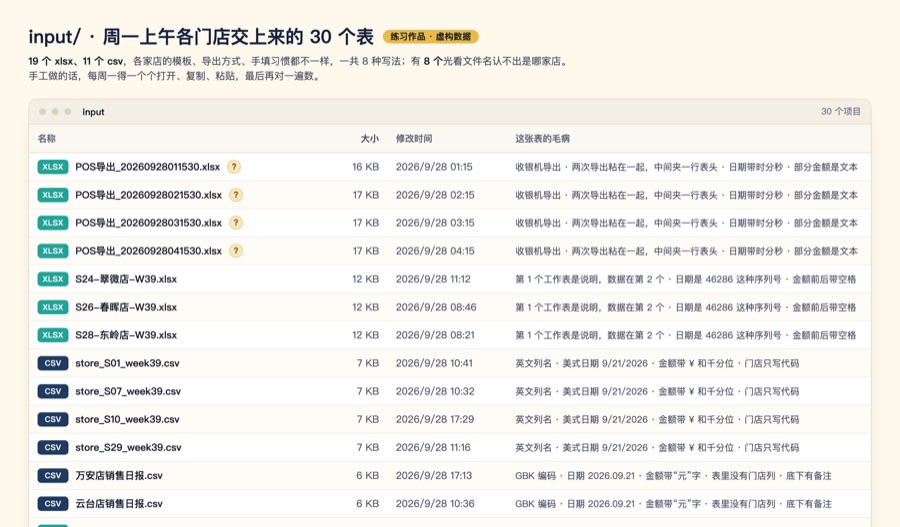The height and width of the screenshot is (527, 900).
Task: Click the 12 KB size of S24-翠微店-W39.xlsx
Action: pyautogui.click(x=366, y=279)
